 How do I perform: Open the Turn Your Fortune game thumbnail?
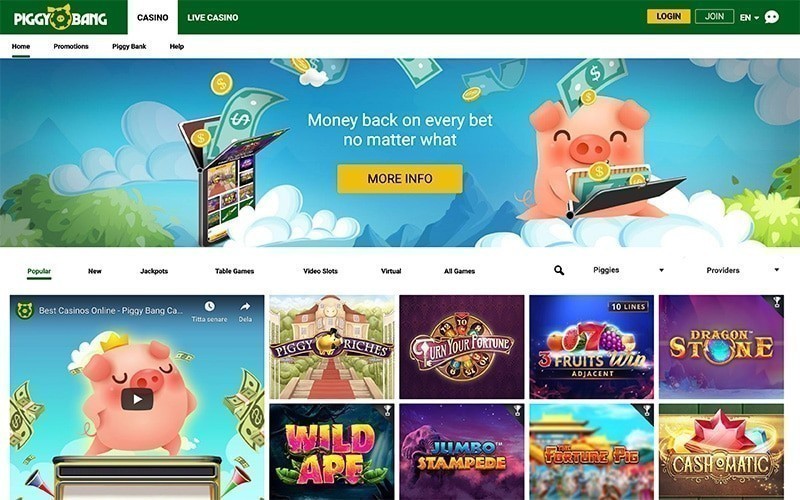[462, 347]
